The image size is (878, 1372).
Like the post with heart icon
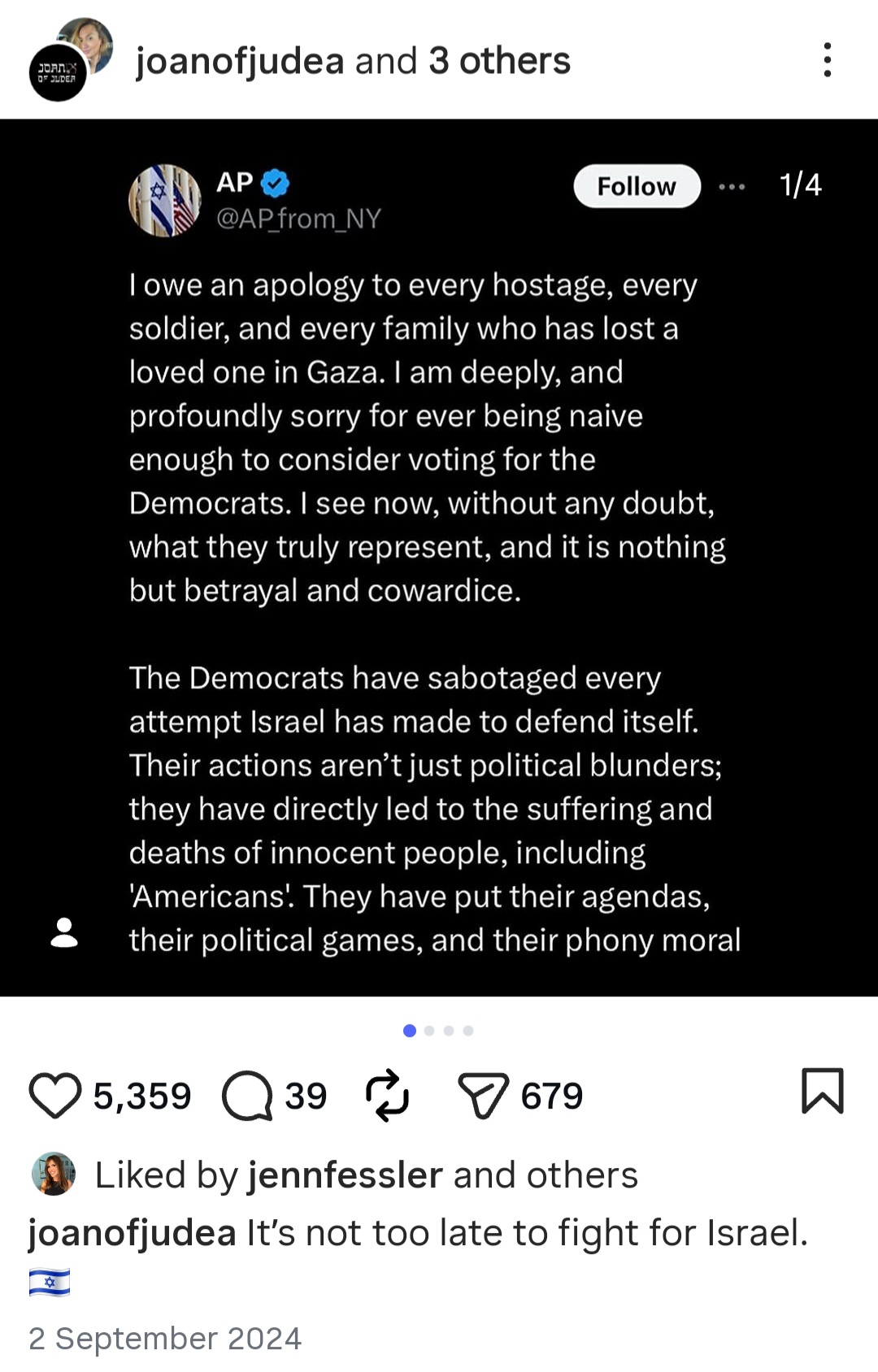coord(55,1096)
